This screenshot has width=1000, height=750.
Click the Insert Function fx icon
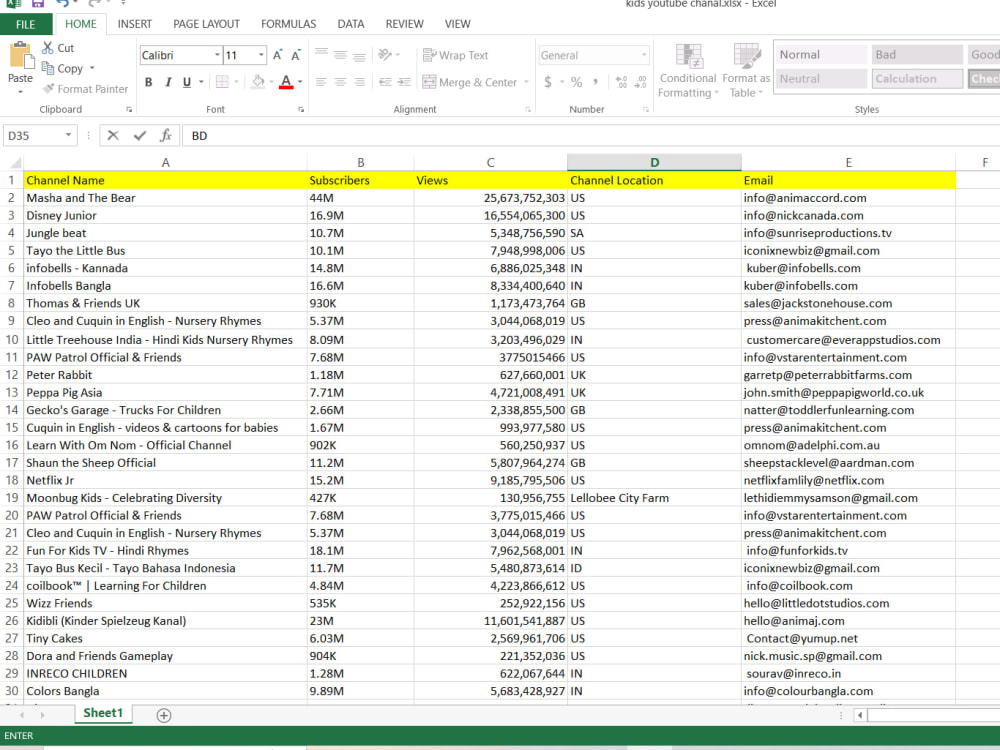[166, 135]
